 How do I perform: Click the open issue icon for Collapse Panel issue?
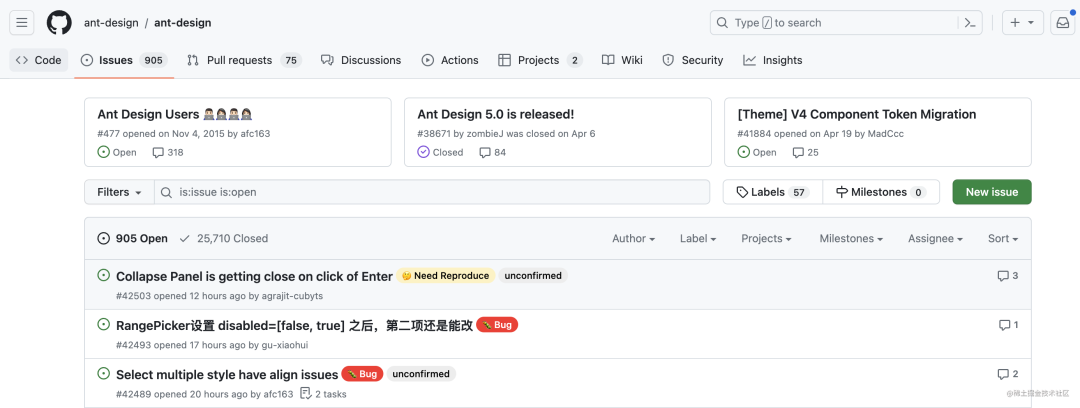pyautogui.click(x=103, y=275)
